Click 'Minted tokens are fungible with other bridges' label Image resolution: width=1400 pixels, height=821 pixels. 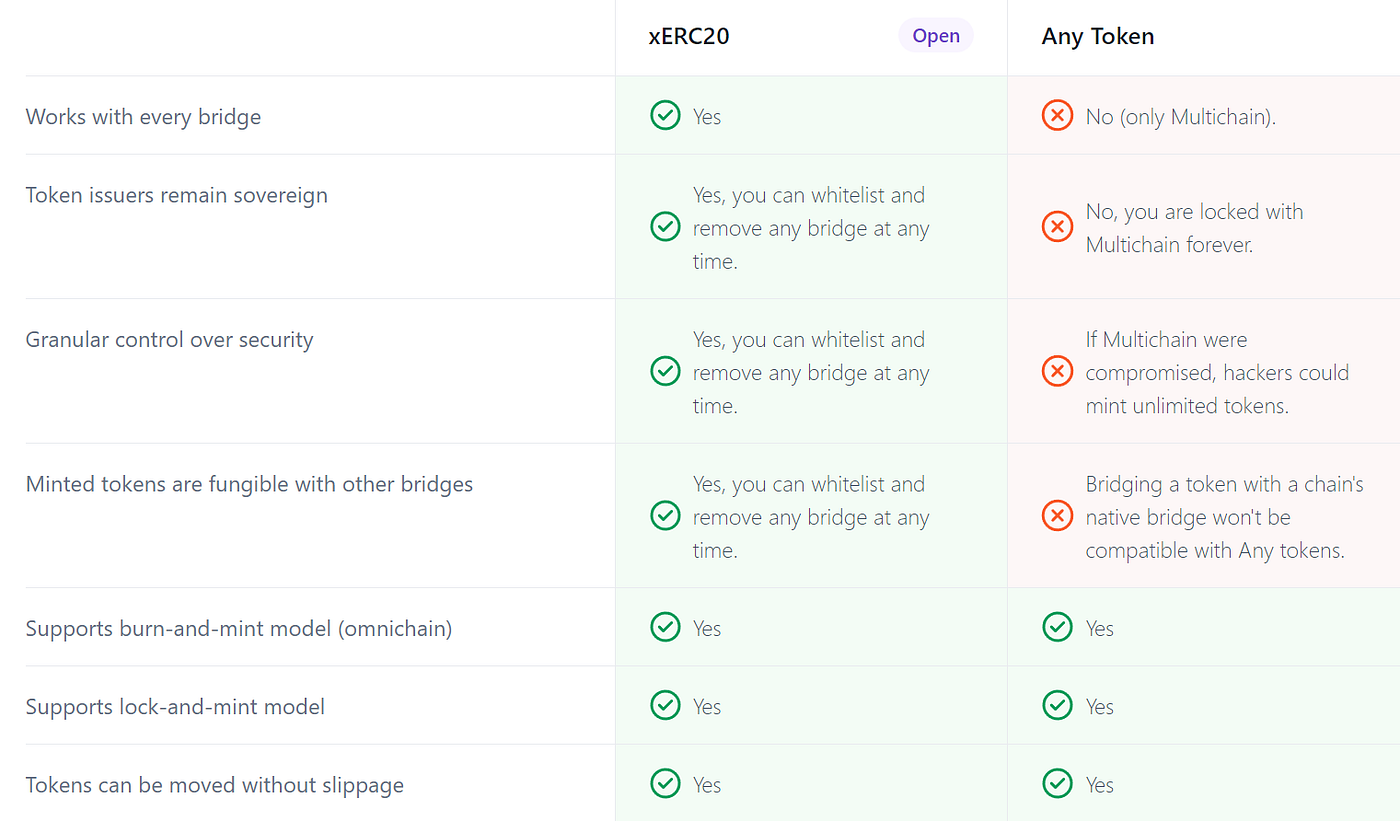(249, 485)
